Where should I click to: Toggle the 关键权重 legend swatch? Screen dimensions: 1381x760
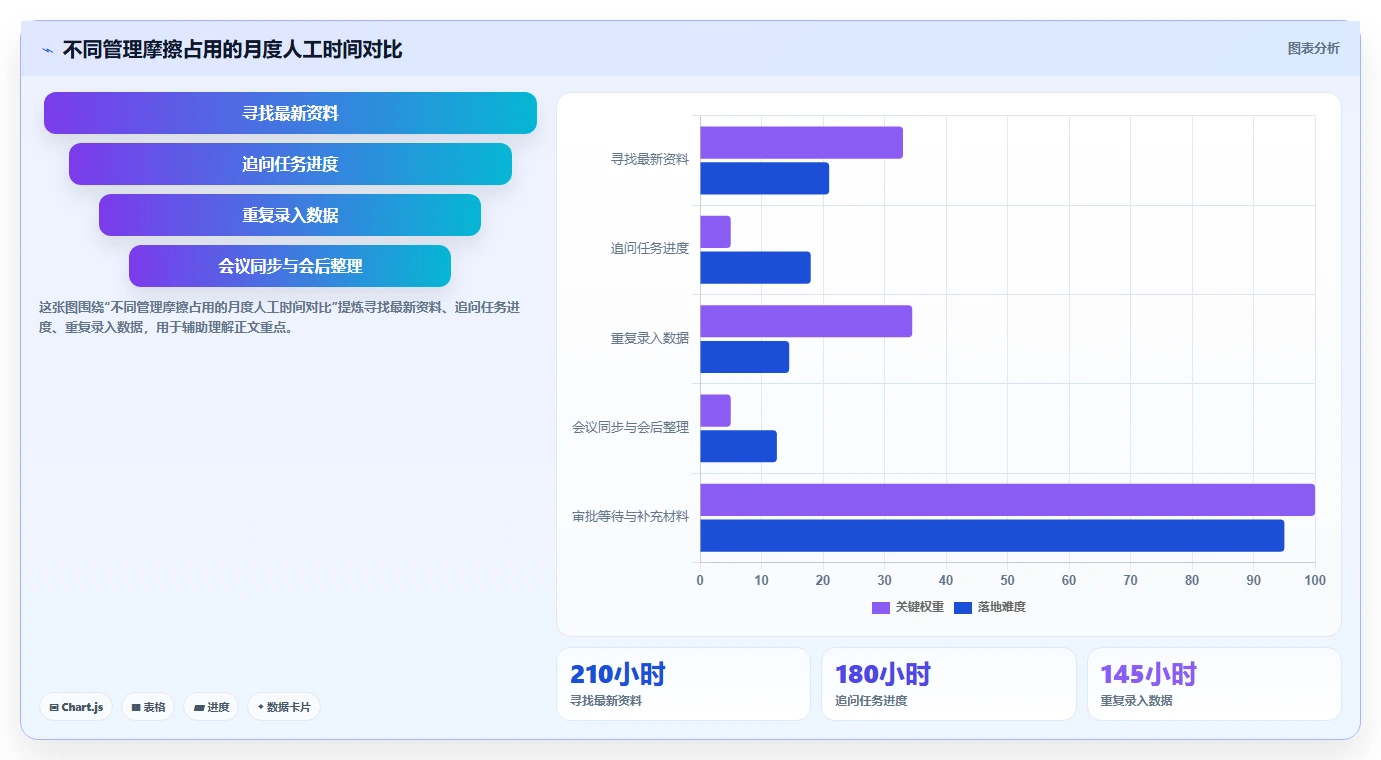(x=880, y=608)
